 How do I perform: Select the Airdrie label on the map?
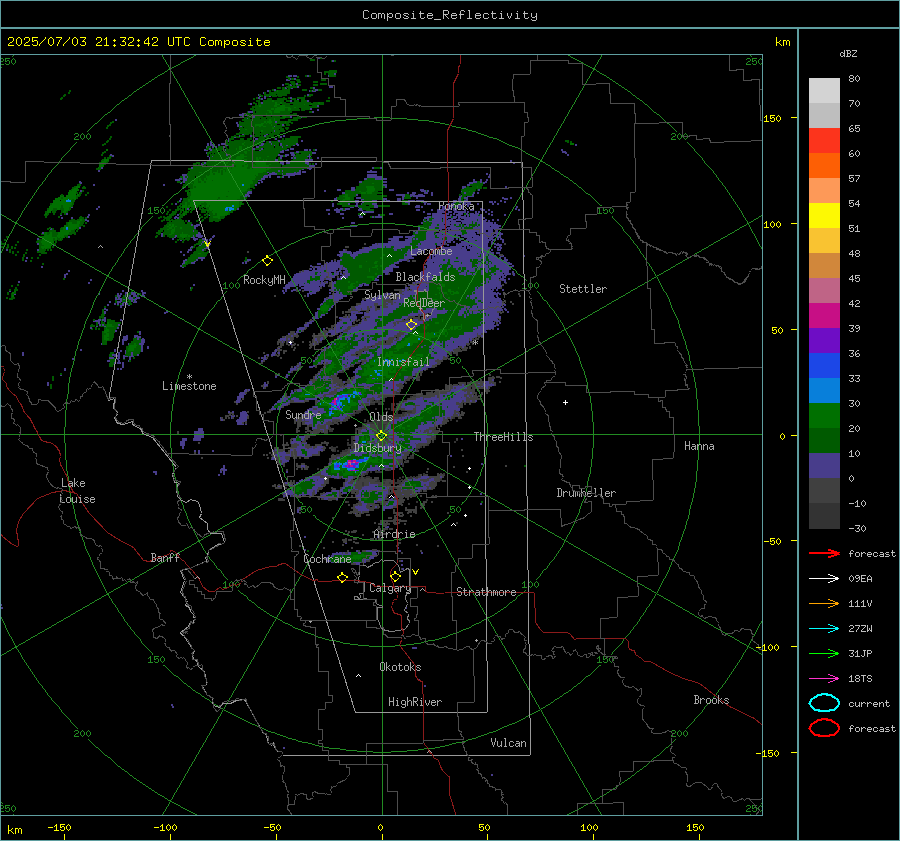394,534
